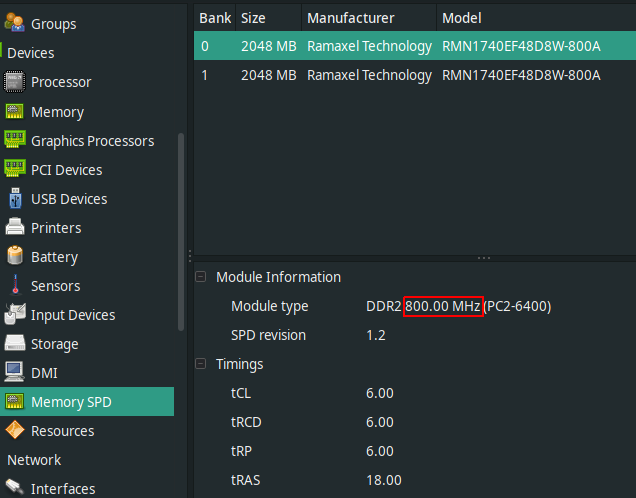
Task: Select the Battery icon
Action: pyautogui.click(x=15, y=255)
